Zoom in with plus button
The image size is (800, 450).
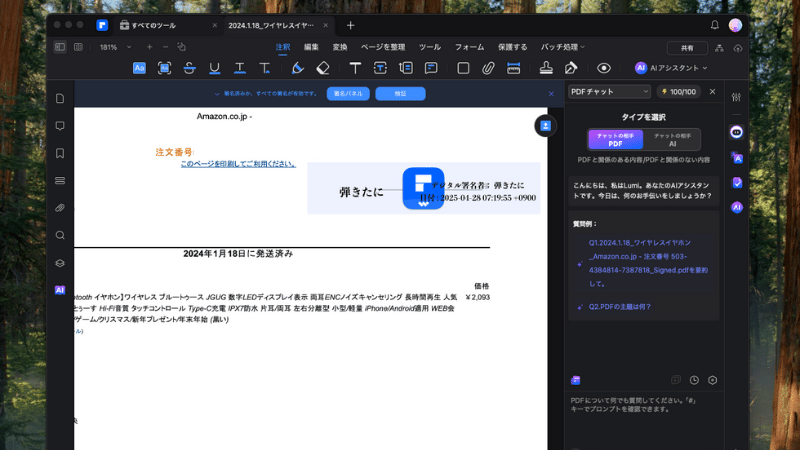149,47
